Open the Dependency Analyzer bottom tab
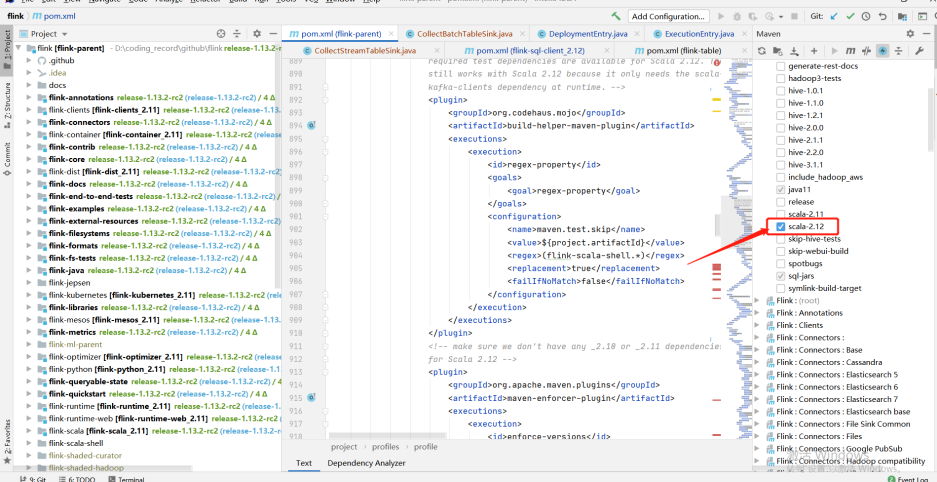Viewport: 937px width, 482px height. 366,463
